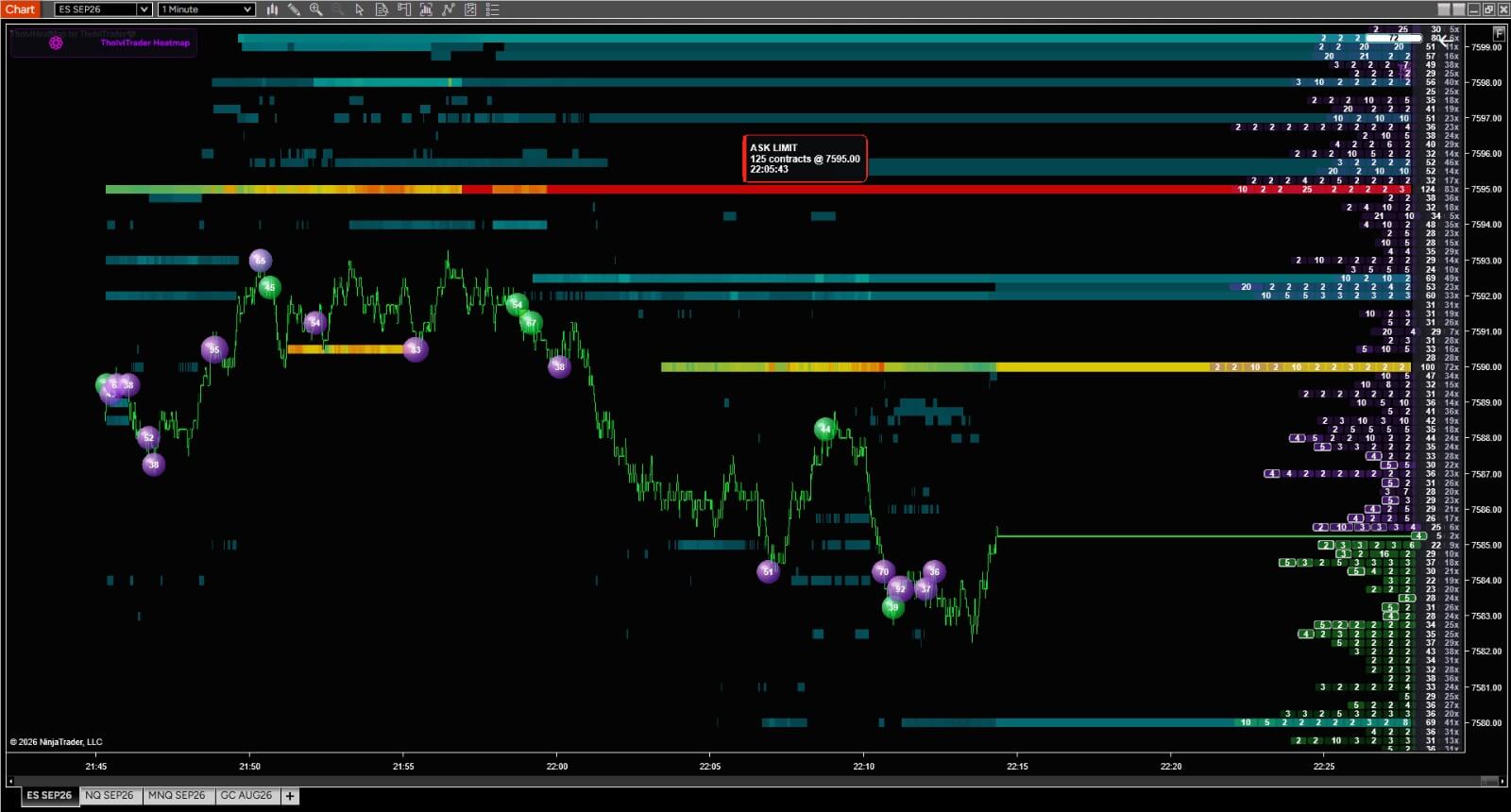Screen dimensions: 1511x812
Task: Click the purple 36 trade bubble
Action: 934,571
